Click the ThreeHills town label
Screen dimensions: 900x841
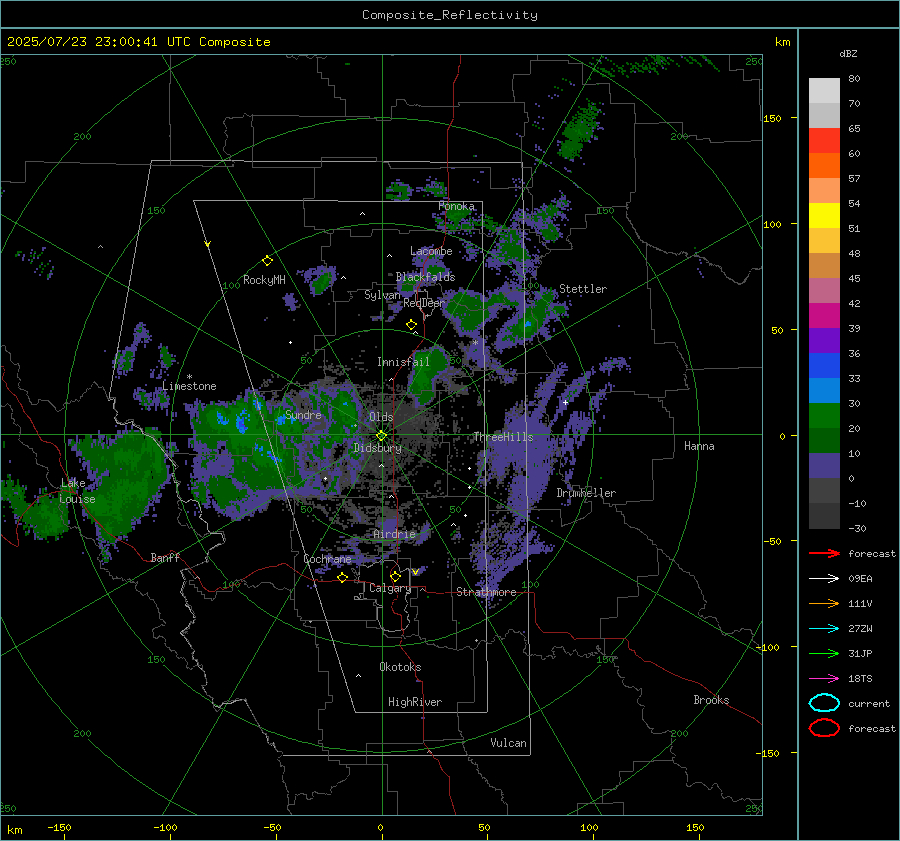click(503, 437)
